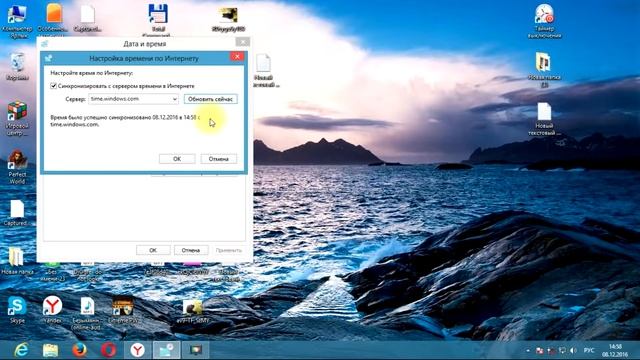Click Отмена in Дата и время window
The width and height of the screenshot is (640, 360).
click(191, 250)
